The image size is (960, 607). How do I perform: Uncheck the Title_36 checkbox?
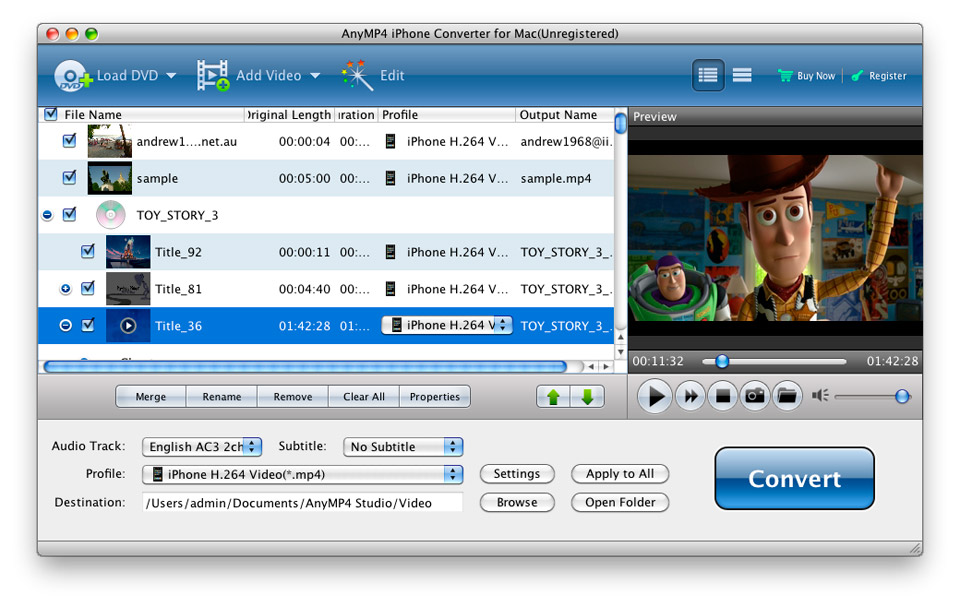[88, 325]
